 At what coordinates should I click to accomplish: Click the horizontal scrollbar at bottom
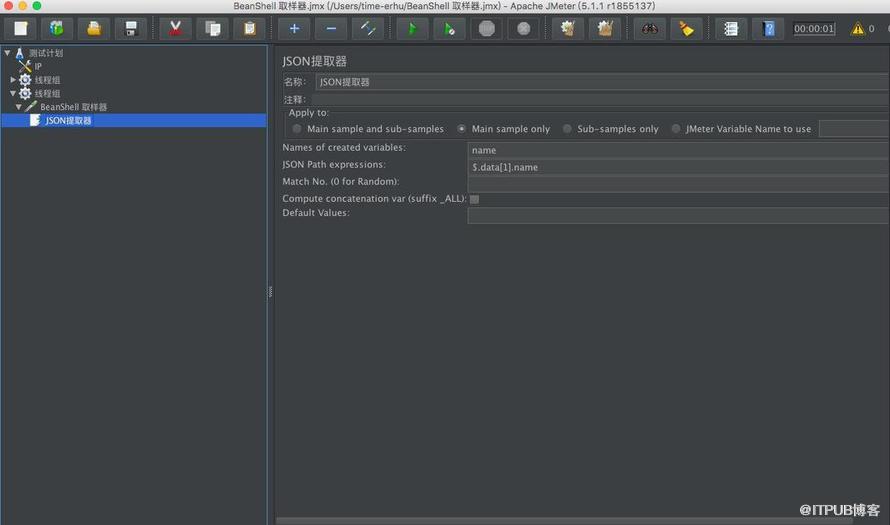tap(564, 521)
